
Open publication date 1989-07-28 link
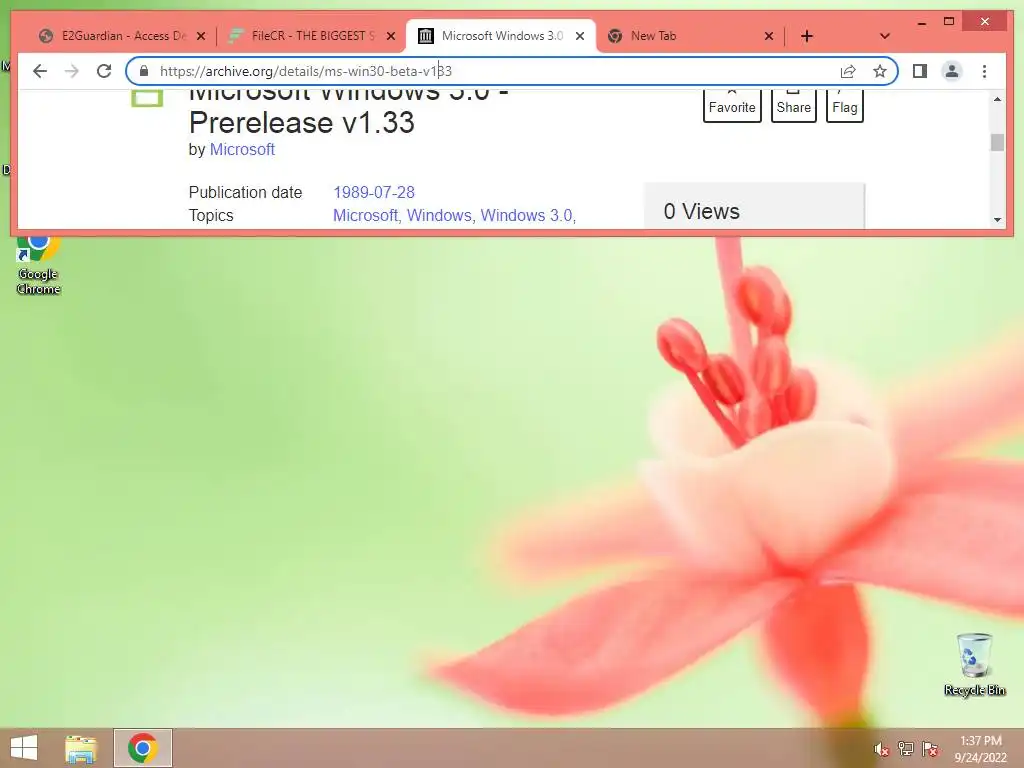pos(374,193)
